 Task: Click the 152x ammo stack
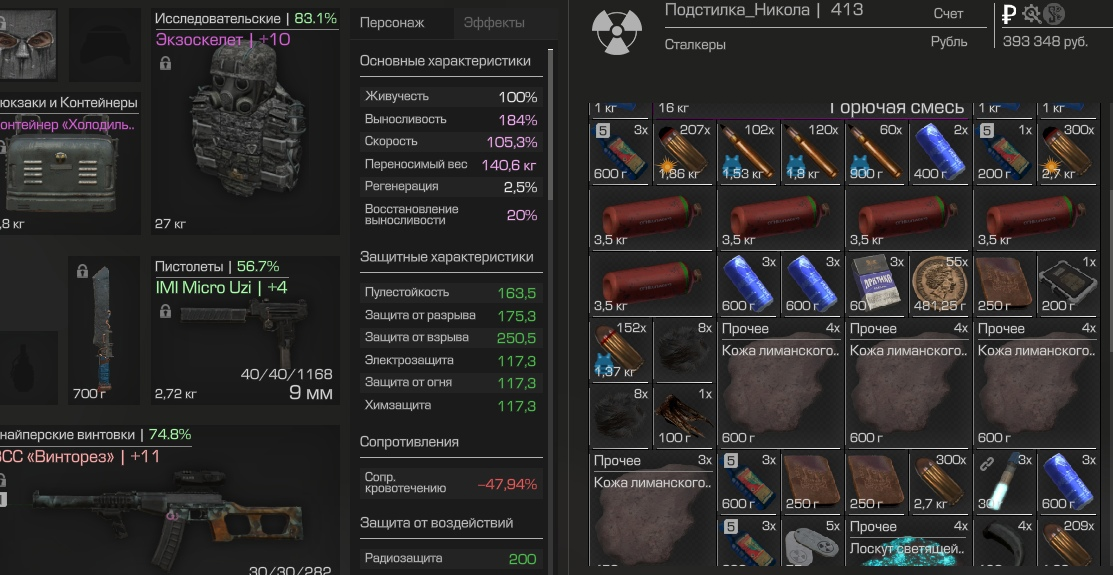620,349
